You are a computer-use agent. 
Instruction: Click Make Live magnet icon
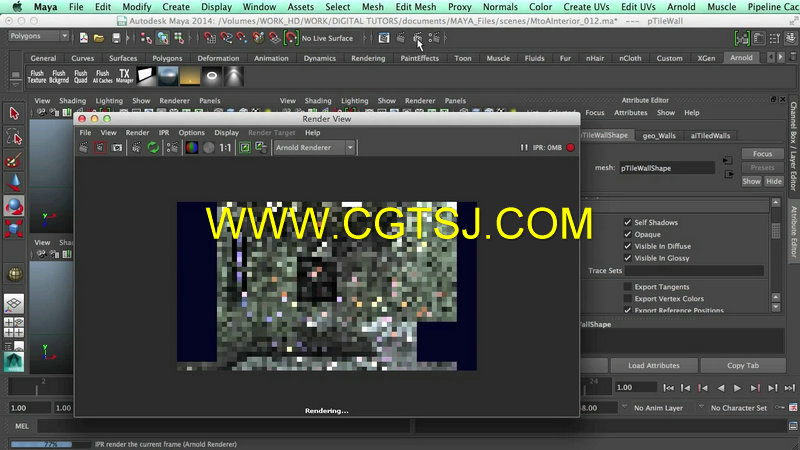291,38
